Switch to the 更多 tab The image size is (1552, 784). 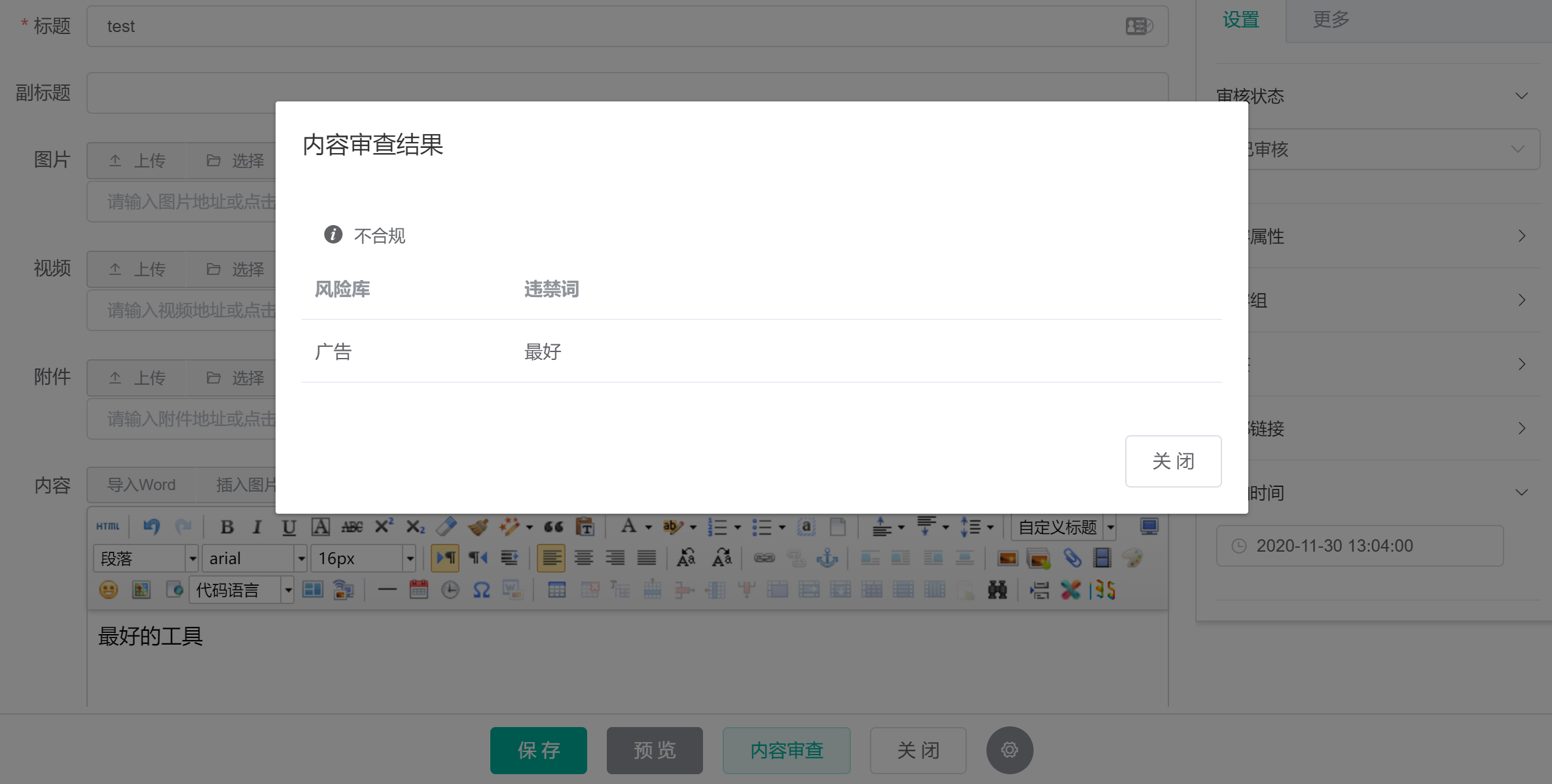tap(1331, 20)
